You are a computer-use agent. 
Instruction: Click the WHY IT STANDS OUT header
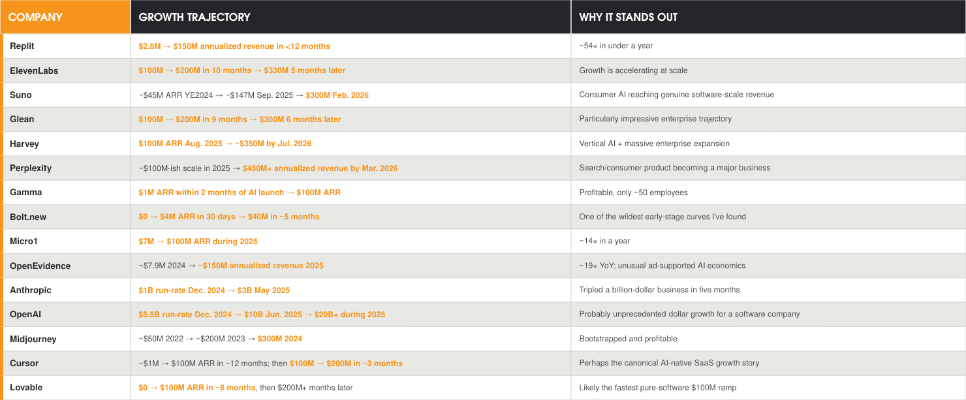click(x=768, y=17)
